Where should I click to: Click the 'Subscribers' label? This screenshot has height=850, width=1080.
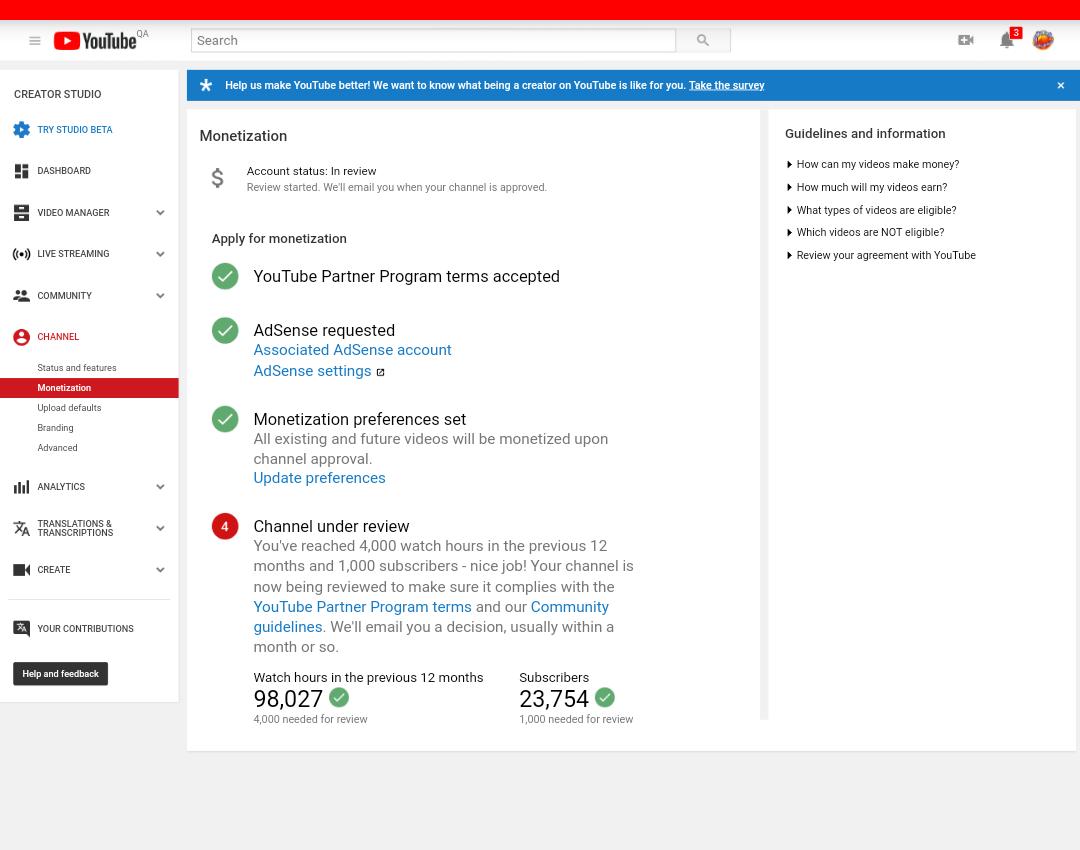click(554, 678)
